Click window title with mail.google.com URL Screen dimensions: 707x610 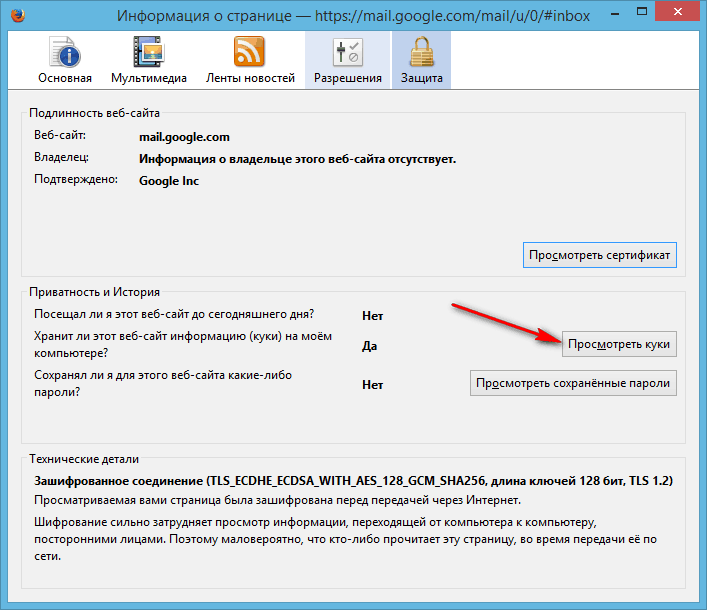point(353,16)
